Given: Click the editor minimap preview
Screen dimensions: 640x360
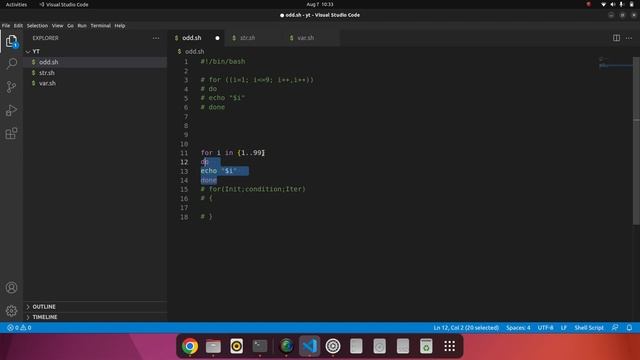Looking at the screenshot, I should (615, 63).
